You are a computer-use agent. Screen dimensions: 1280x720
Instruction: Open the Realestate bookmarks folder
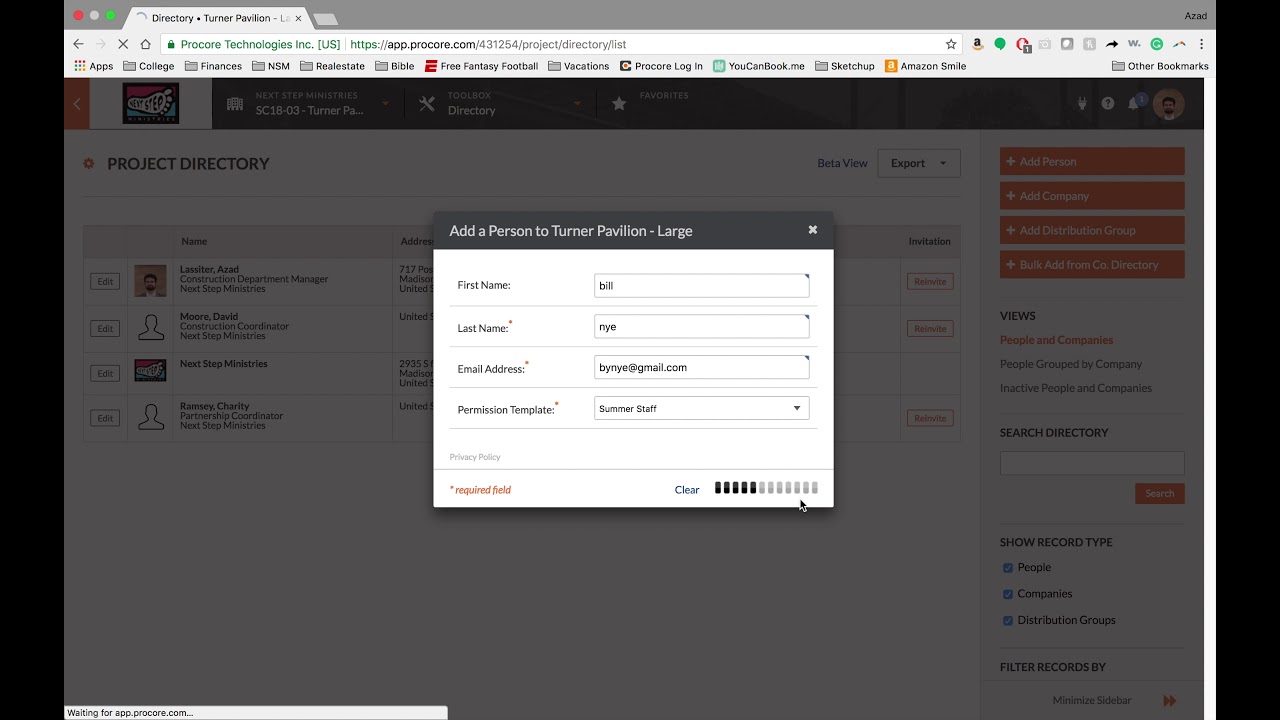tap(333, 66)
